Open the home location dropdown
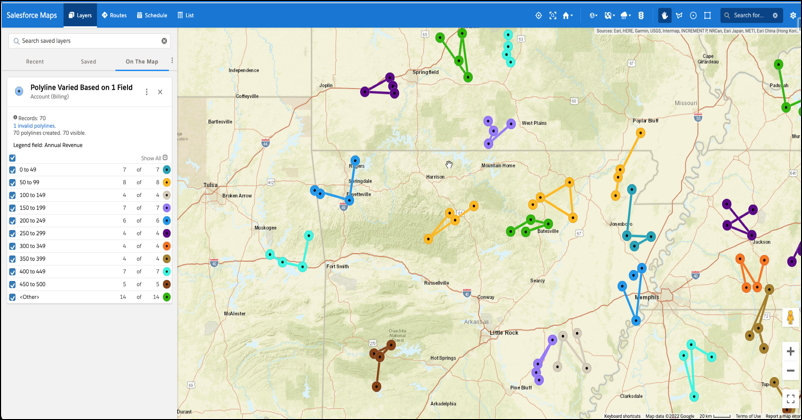Image resolution: width=802 pixels, height=420 pixels. point(567,15)
